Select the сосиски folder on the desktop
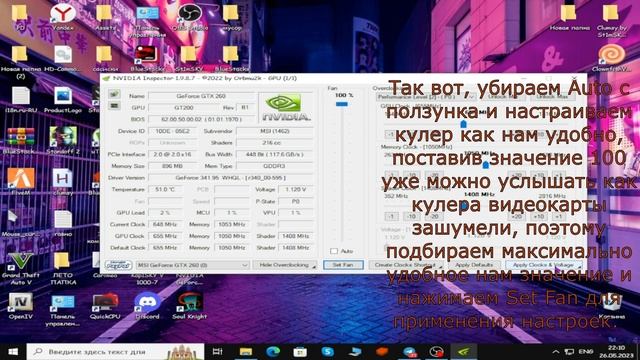640x360 pixels. 105,58
